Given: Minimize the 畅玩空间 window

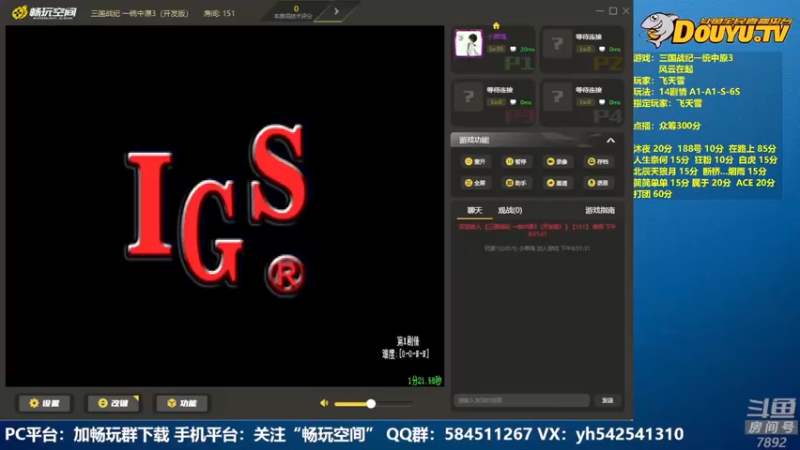Looking at the screenshot, I should 599,11.
